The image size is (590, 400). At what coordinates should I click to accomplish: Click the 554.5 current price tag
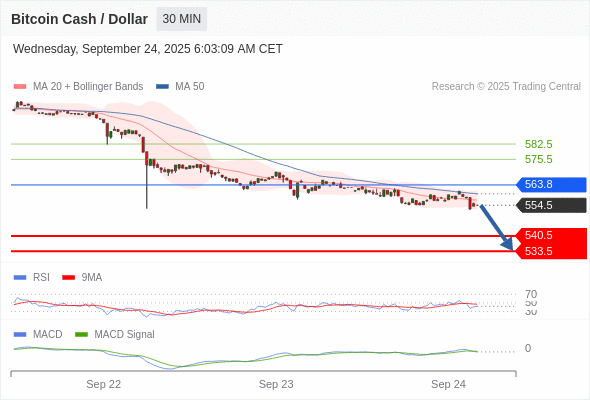[x=551, y=205]
